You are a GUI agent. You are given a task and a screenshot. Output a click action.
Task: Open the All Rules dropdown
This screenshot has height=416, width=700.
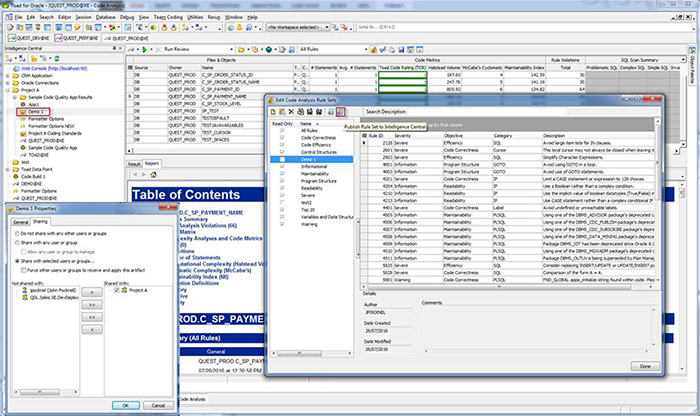coord(366,50)
